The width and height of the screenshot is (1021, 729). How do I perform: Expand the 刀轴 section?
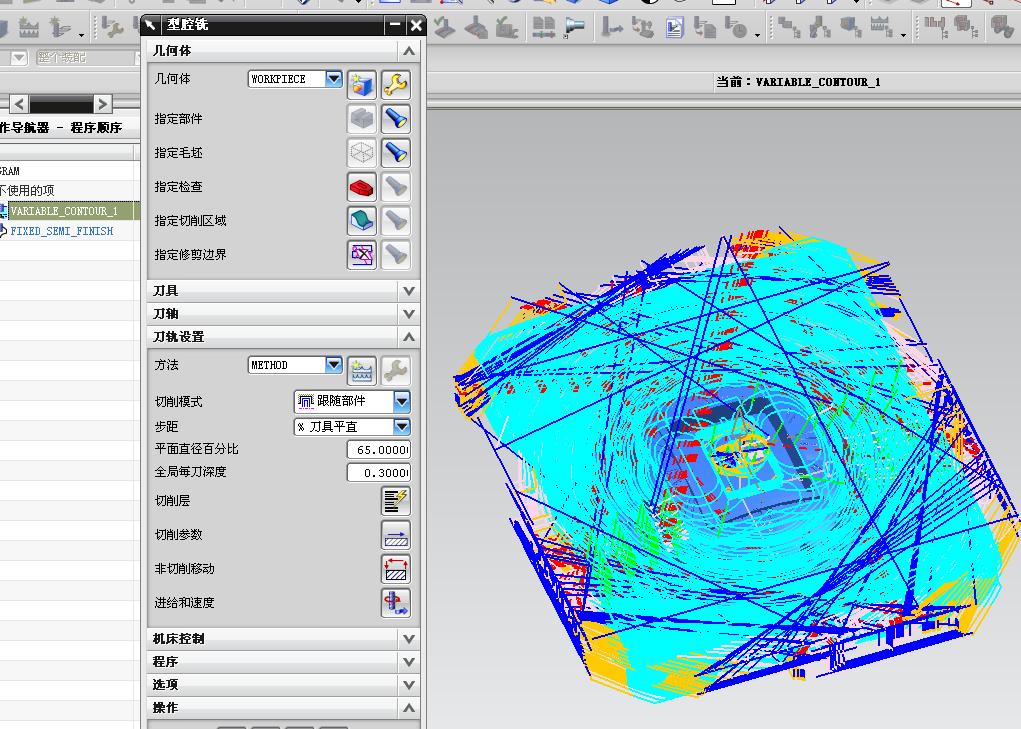pyautogui.click(x=409, y=314)
